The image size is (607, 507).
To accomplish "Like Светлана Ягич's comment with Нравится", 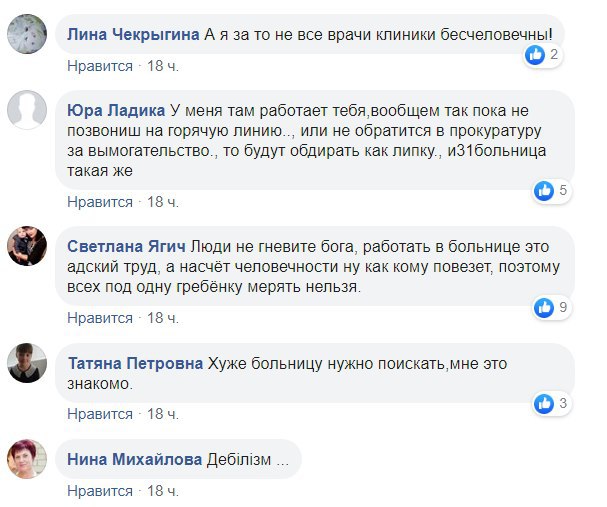I will 100,317.
